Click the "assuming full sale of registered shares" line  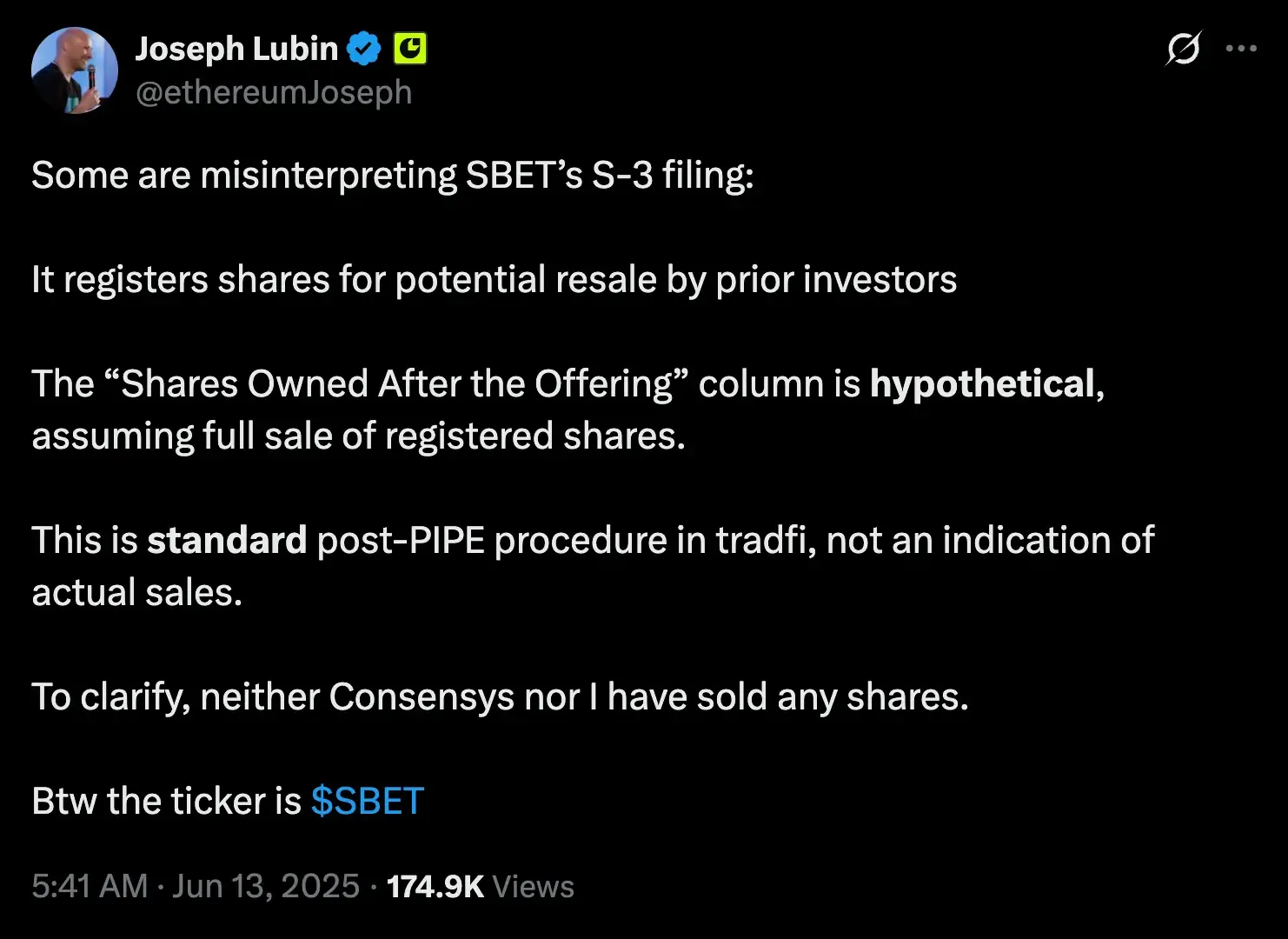click(358, 436)
